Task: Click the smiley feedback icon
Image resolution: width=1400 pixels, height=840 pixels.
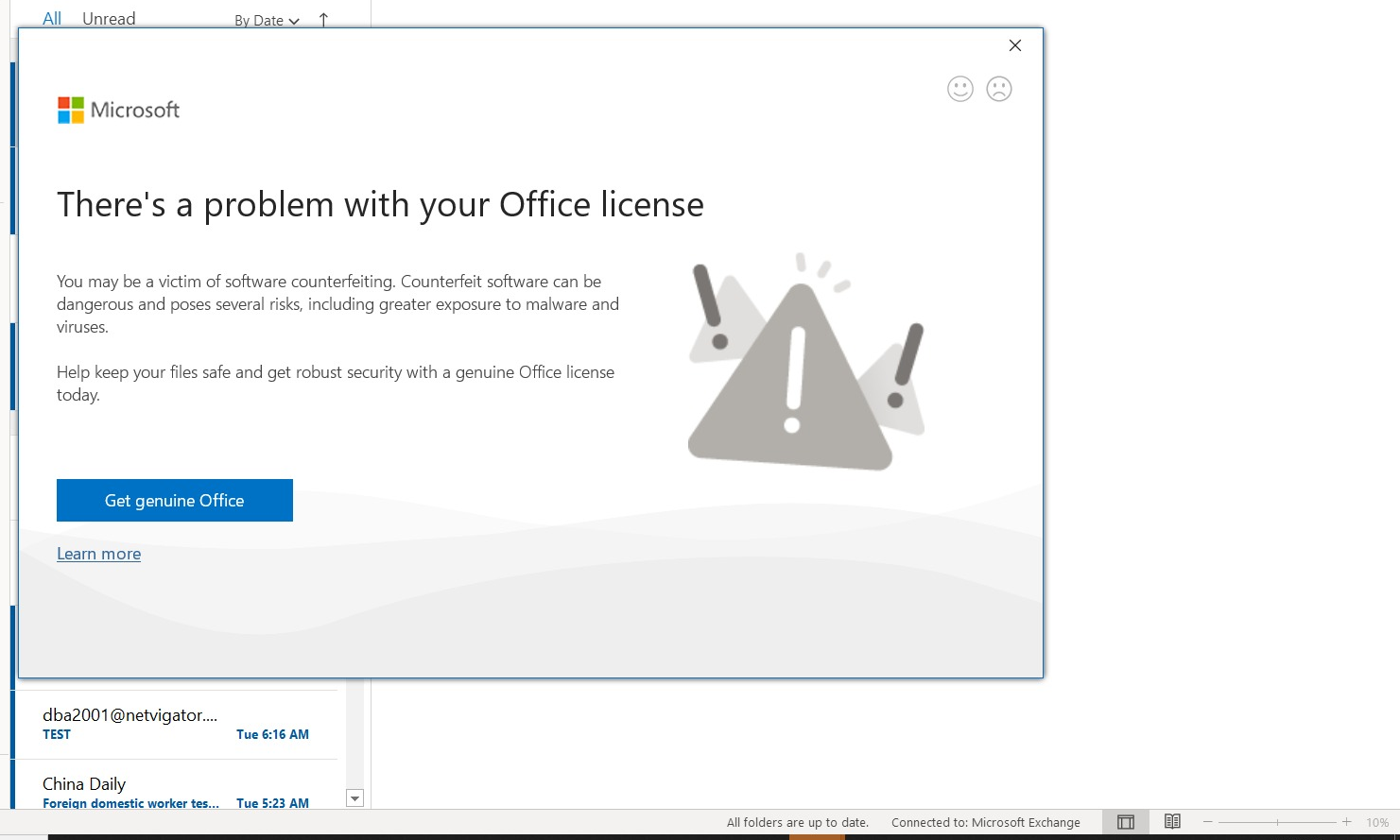Action: click(x=959, y=88)
